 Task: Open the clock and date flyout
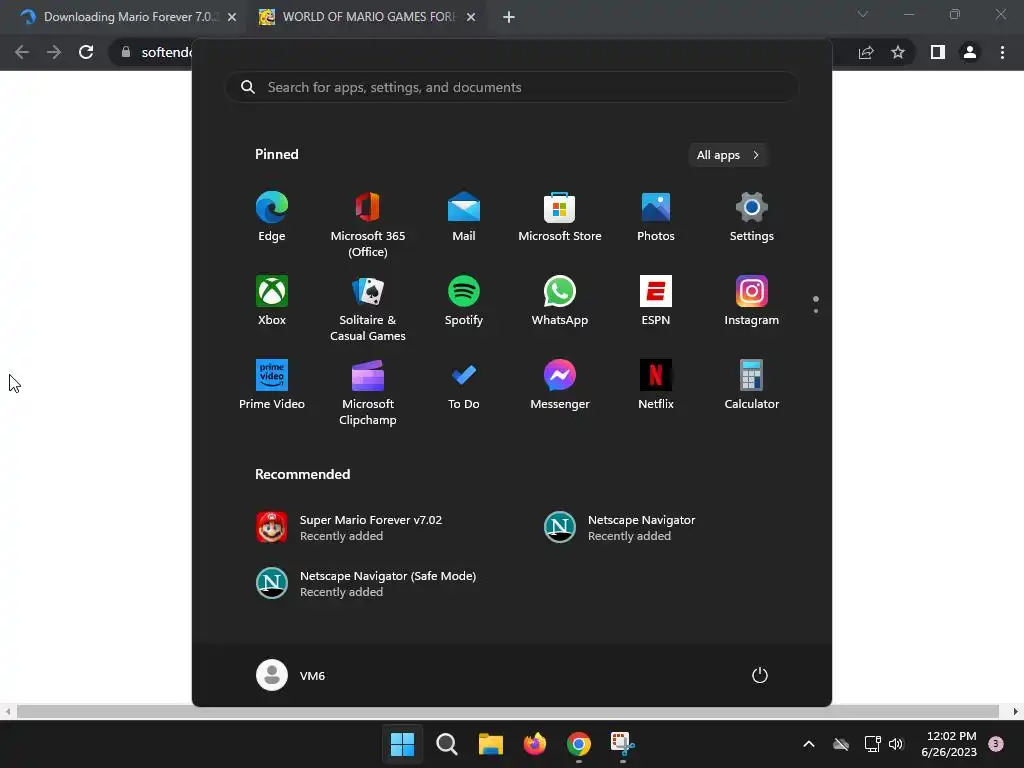tap(949, 744)
